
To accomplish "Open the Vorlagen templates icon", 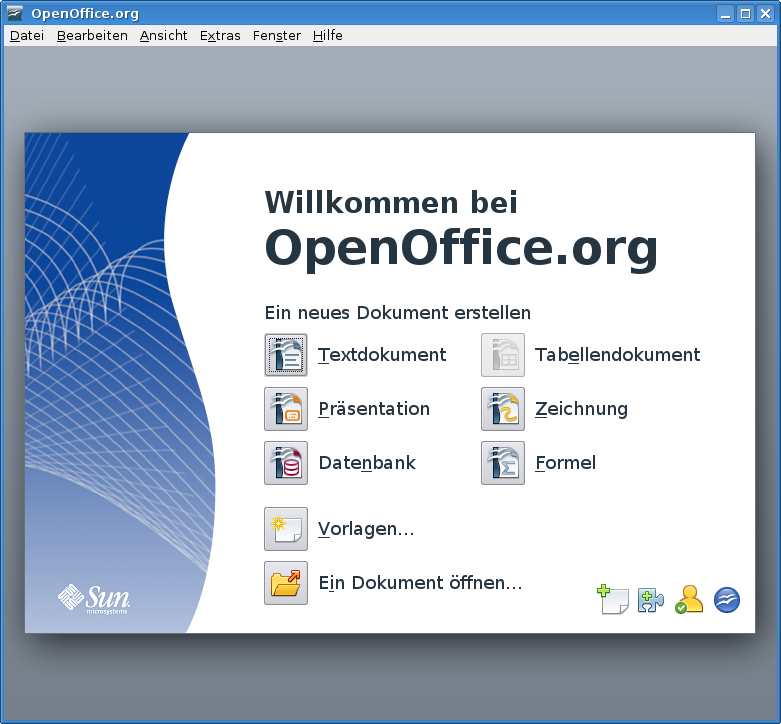I will 285,529.
